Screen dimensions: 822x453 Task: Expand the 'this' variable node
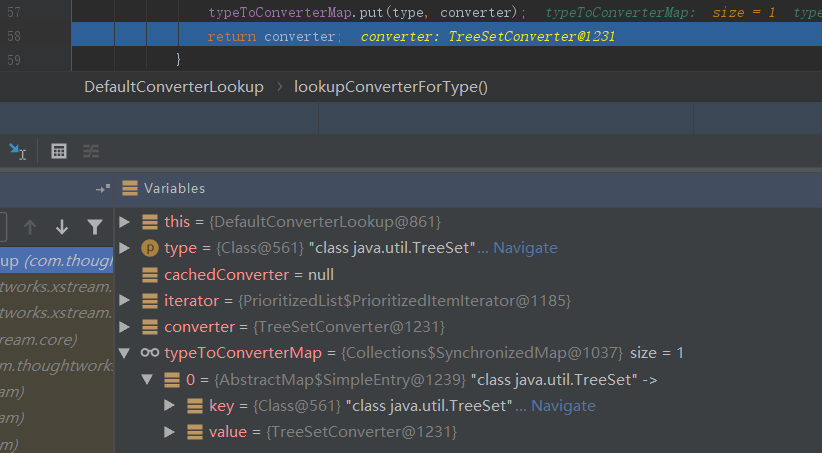tap(125, 221)
